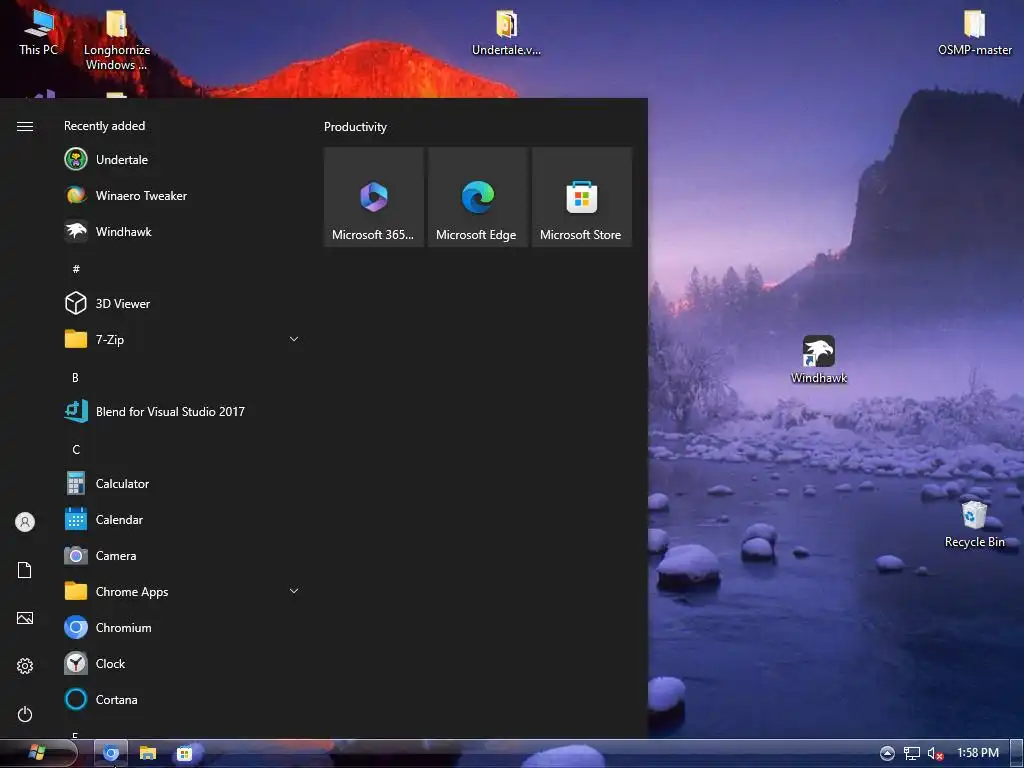Open Pictures from the Start sidebar
This screenshot has height=768, width=1024.
click(25, 618)
